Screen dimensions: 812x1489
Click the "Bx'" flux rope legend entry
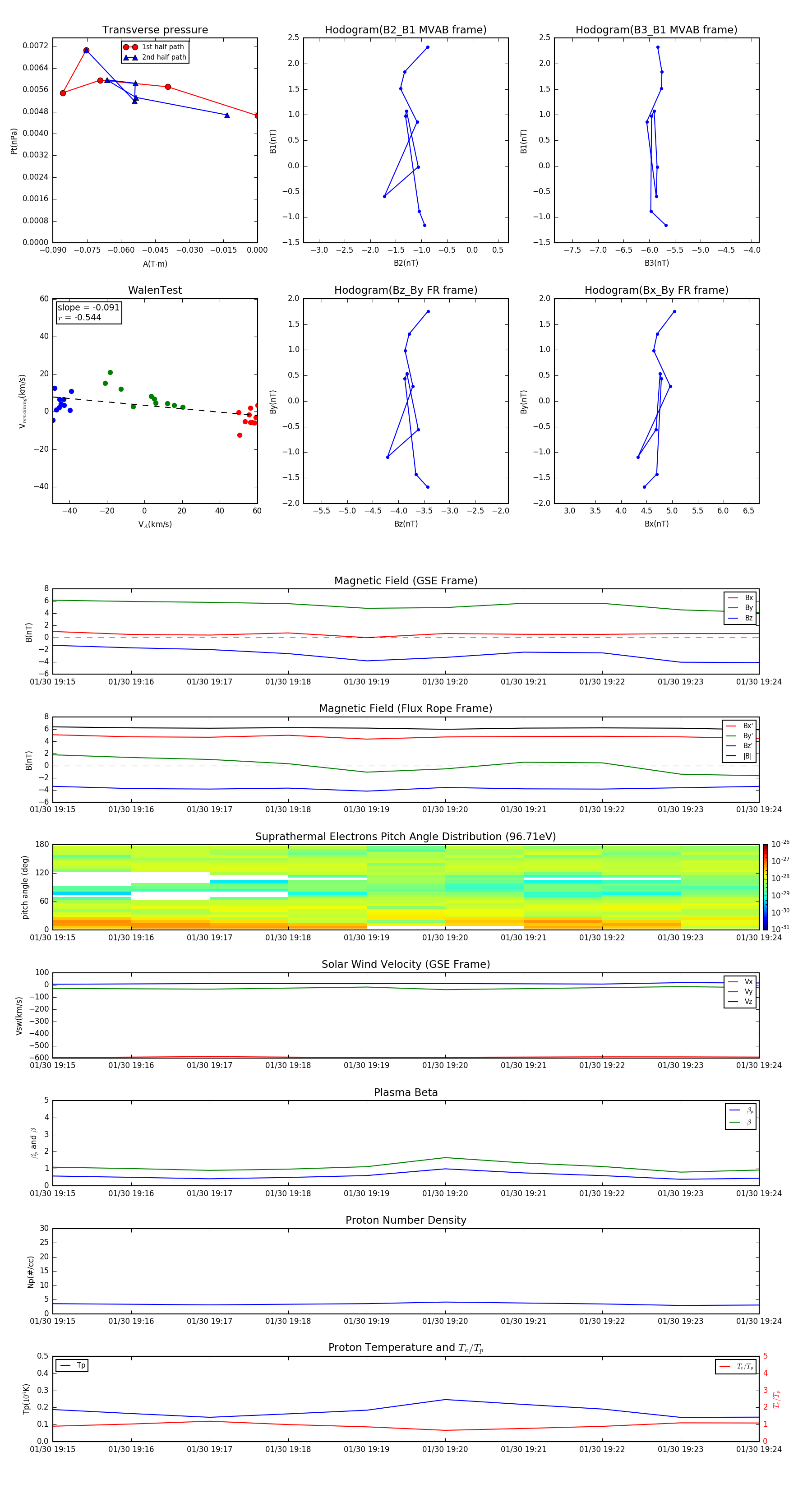pos(740,726)
